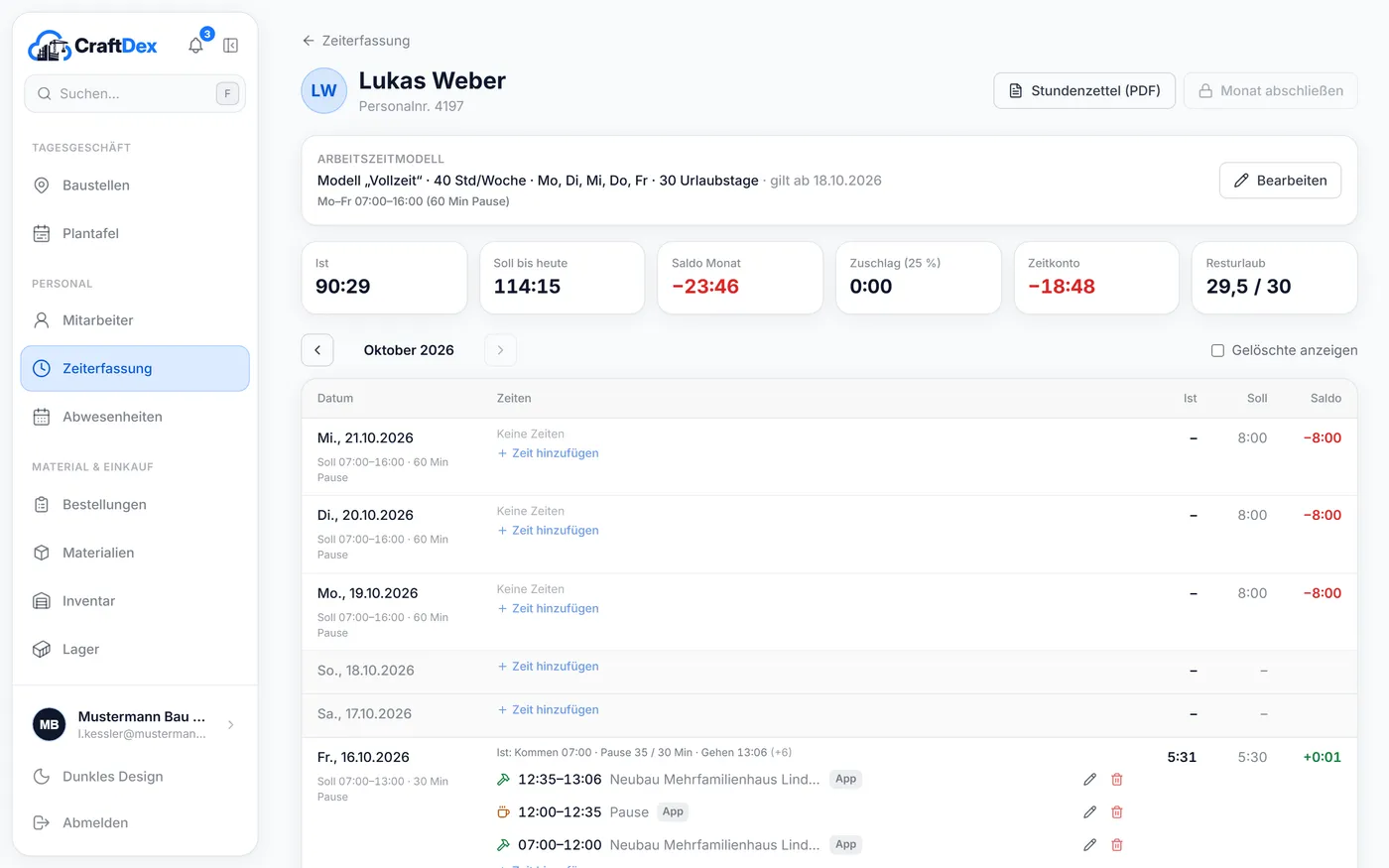Go to previous month

pyautogui.click(x=317, y=350)
